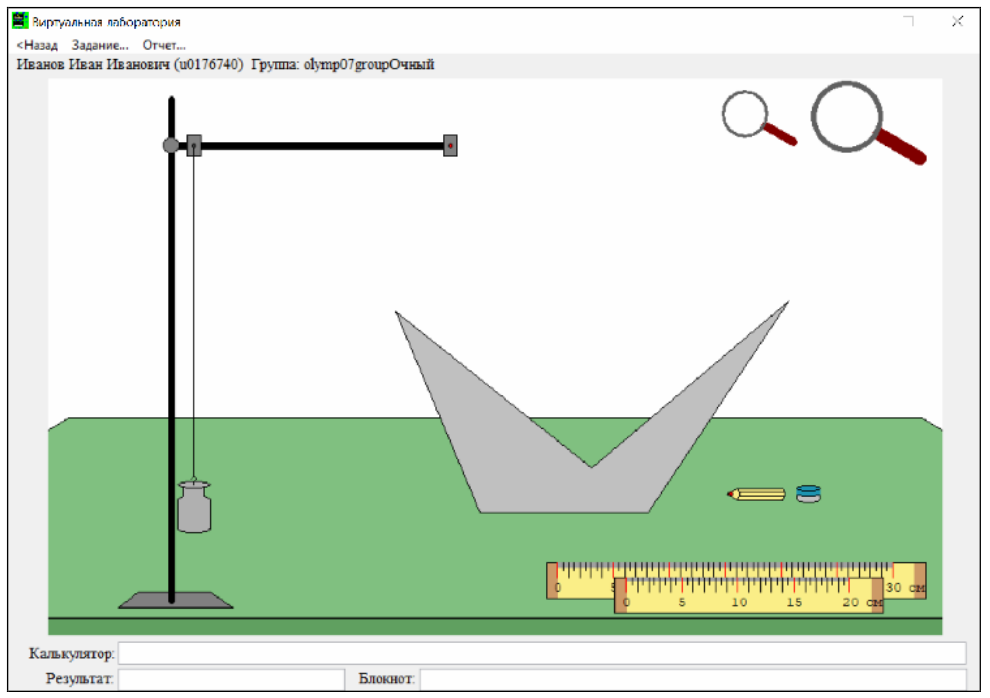Pick up the blue pushpin button
The image size is (990, 698).
pos(808,494)
